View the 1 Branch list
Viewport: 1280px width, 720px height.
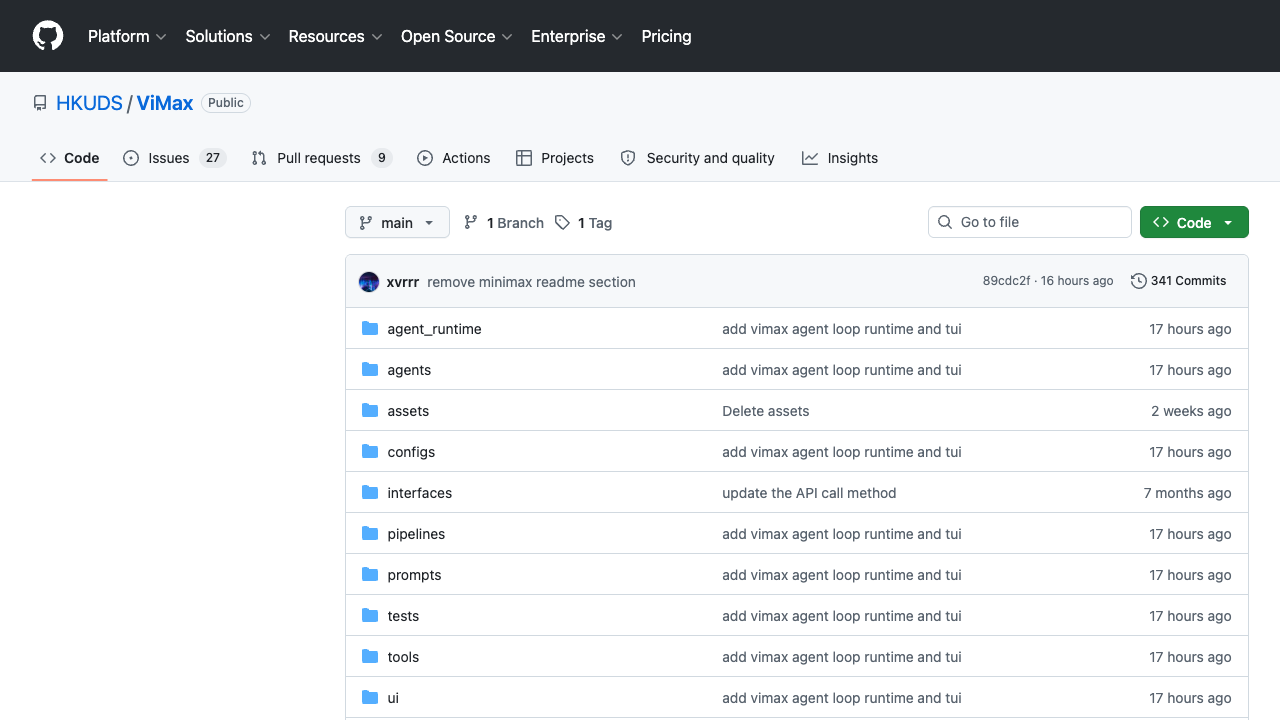504,222
